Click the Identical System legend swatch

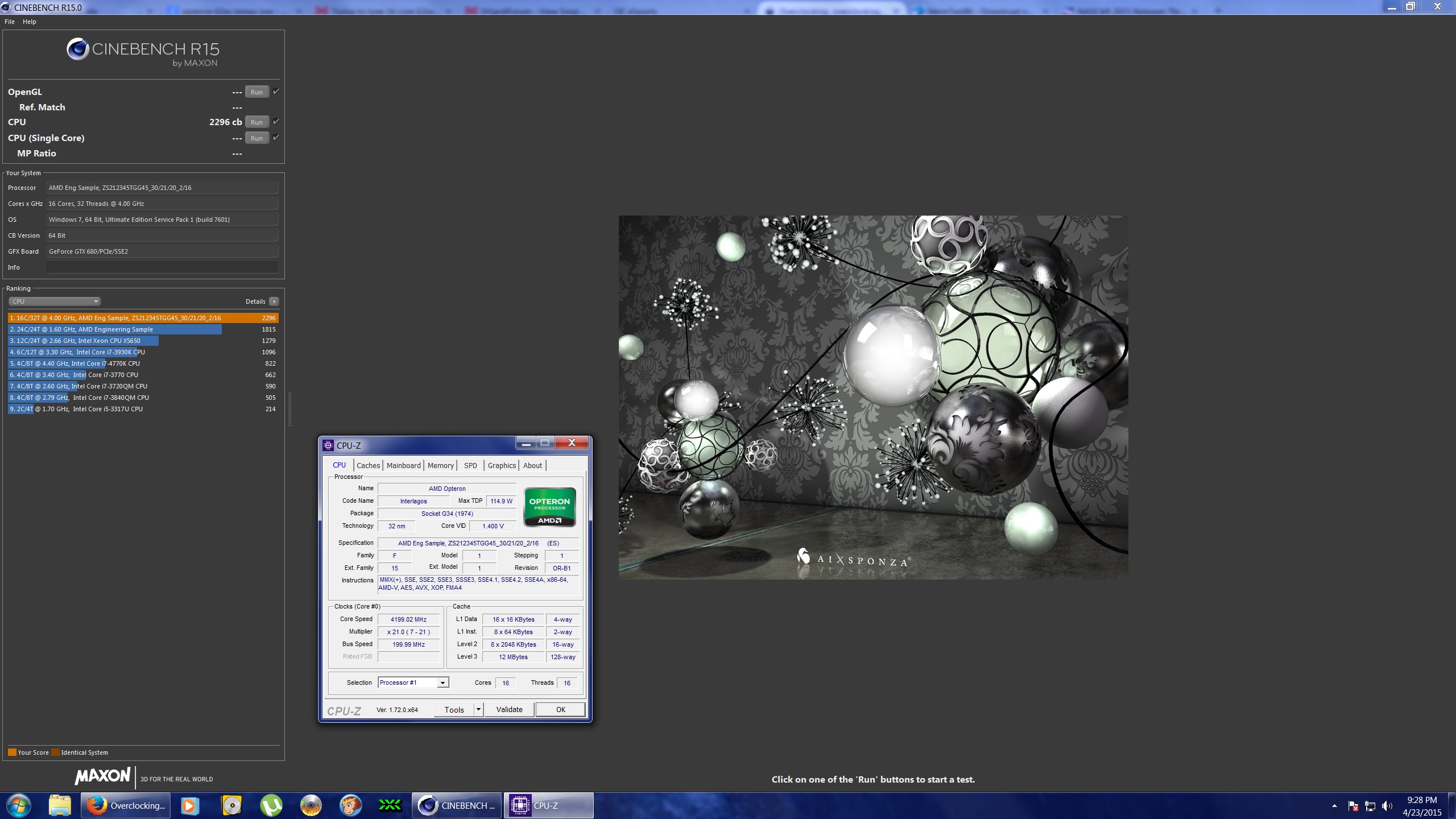[x=55, y=752]
